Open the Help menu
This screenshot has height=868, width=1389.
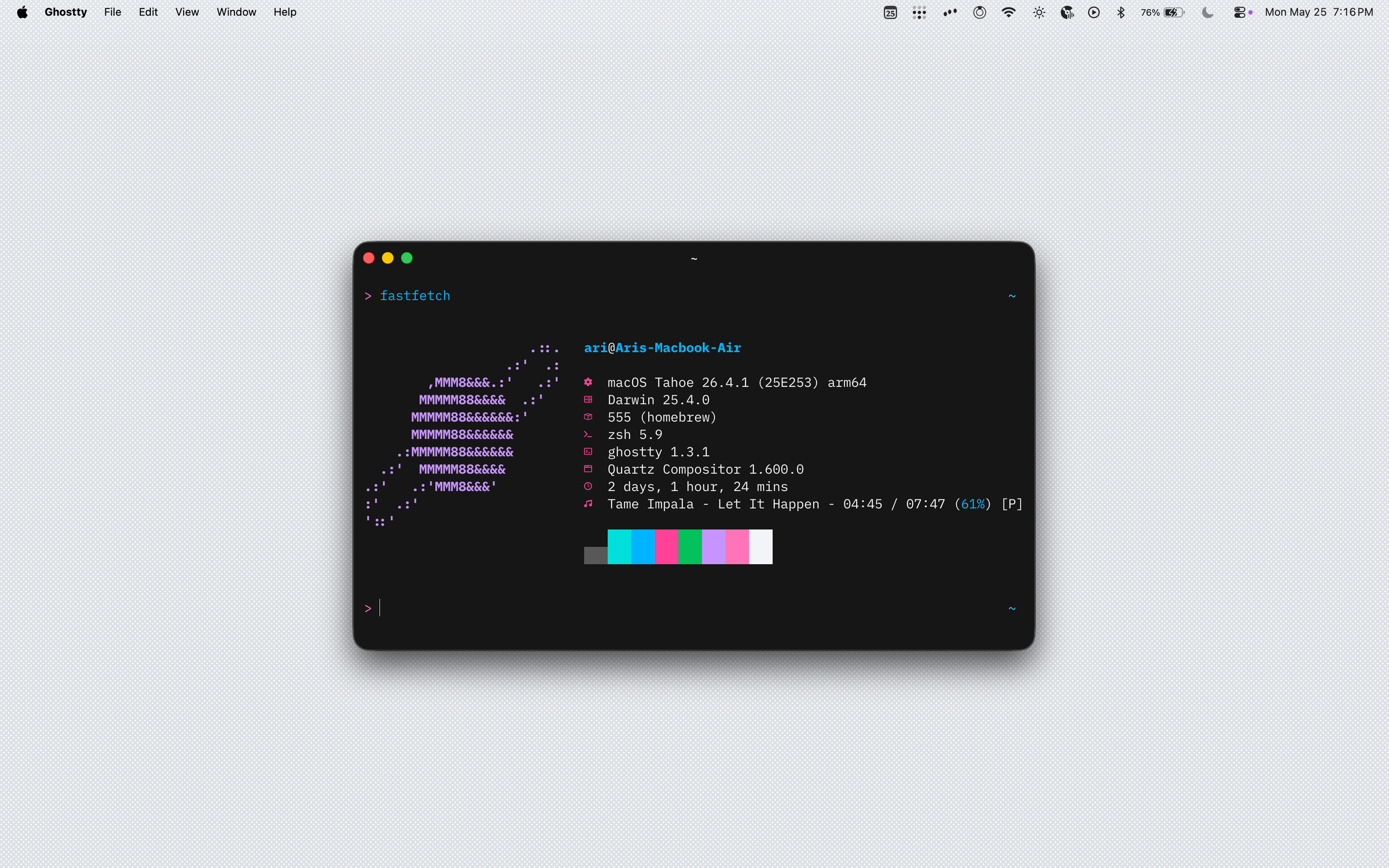tap(285, 12)
